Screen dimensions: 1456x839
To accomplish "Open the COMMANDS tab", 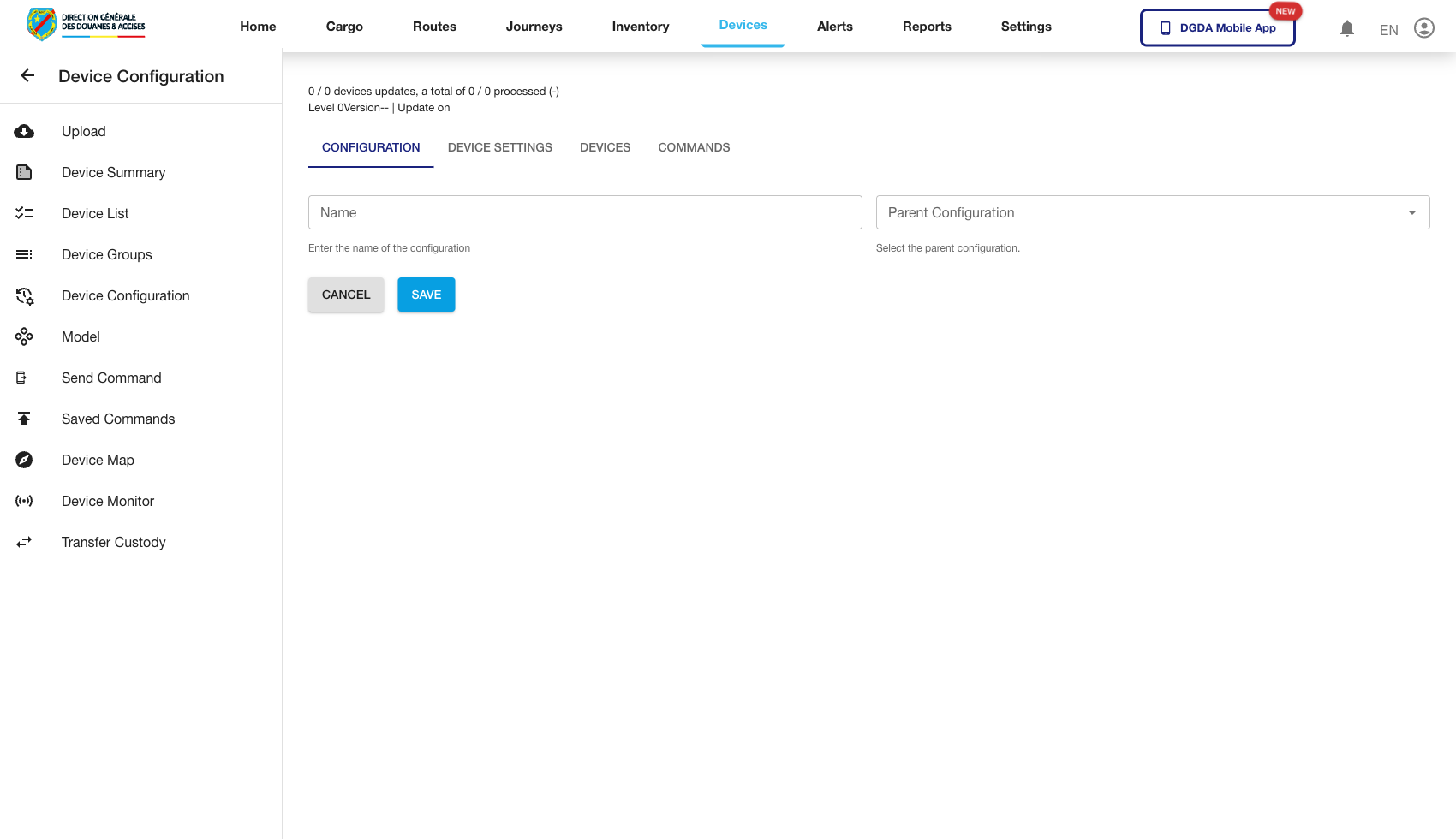I will (x=694, y=147).
